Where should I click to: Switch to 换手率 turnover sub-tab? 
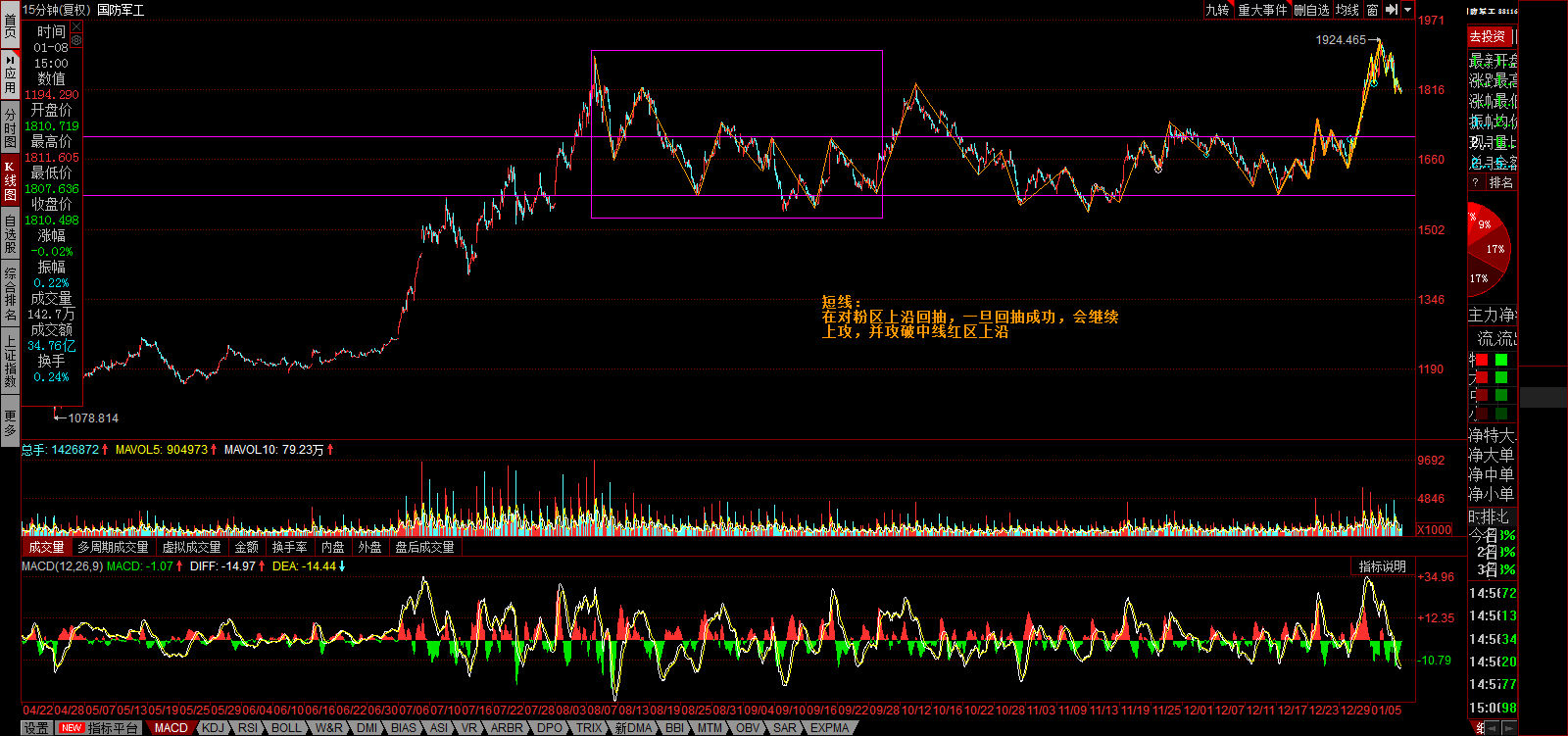point(290,547)
